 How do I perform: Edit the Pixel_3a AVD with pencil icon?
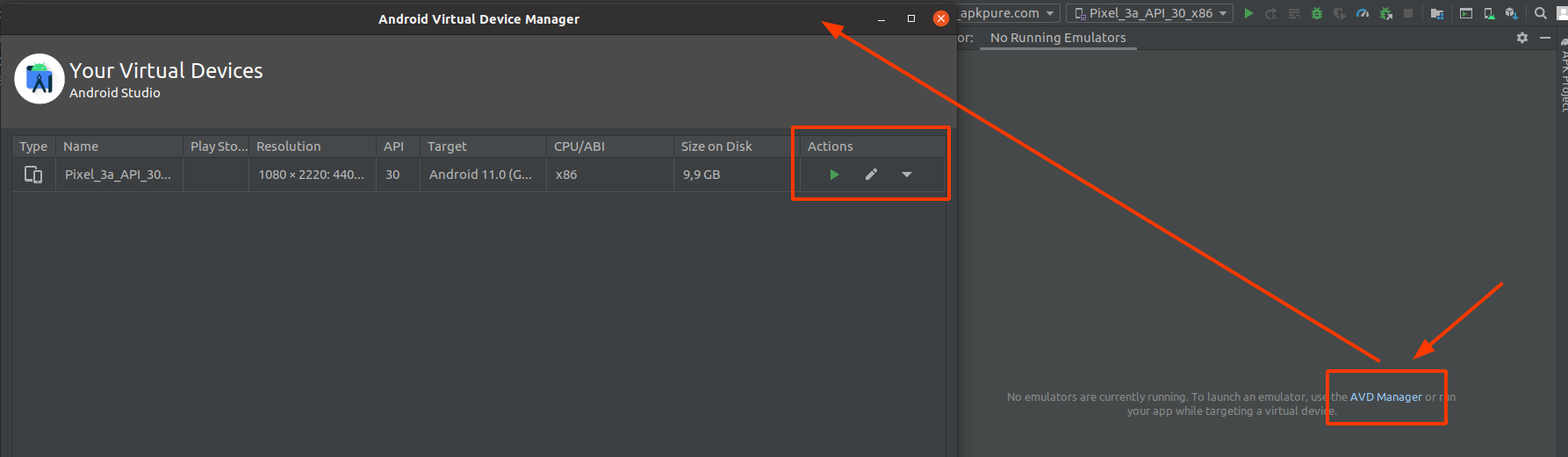(x=871, y=175)
